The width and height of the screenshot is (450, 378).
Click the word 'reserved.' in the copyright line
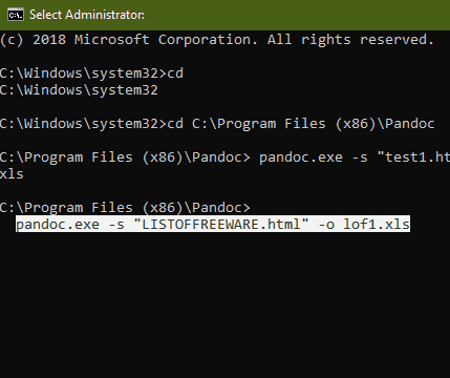pos(397,40)
